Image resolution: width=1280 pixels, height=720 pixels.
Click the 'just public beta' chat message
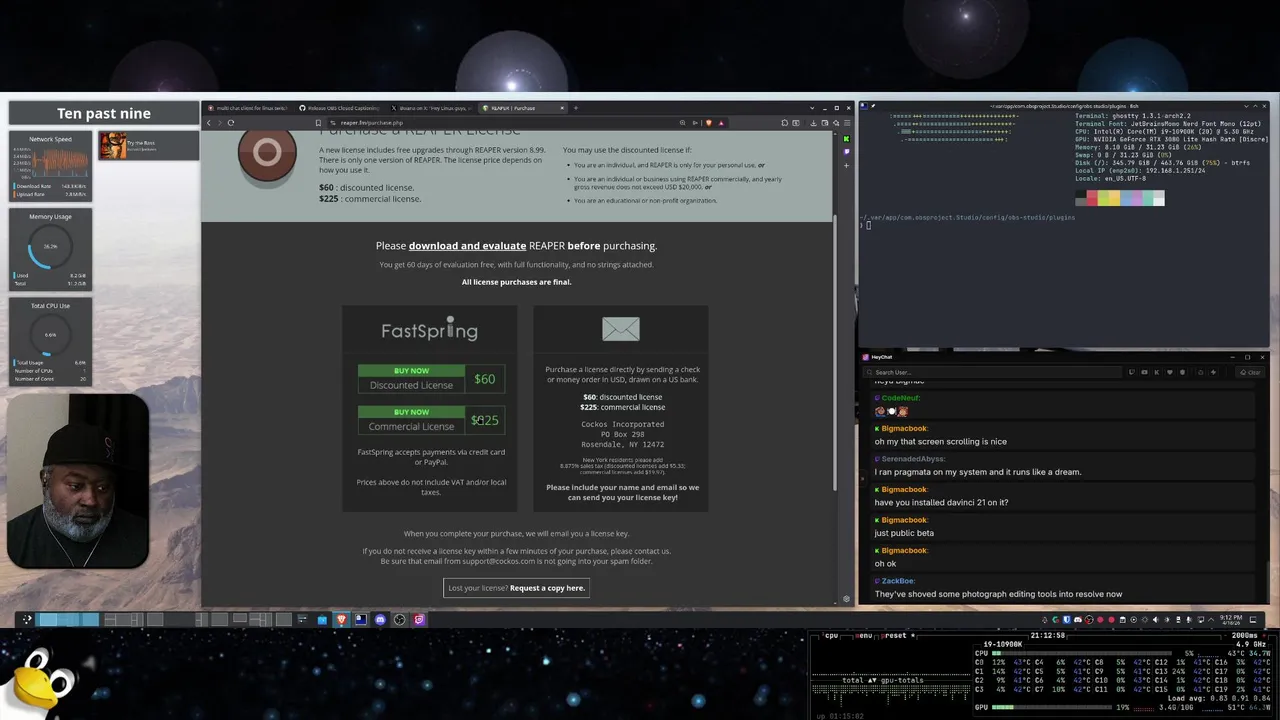pyautogui.click(x=904, y=533)
